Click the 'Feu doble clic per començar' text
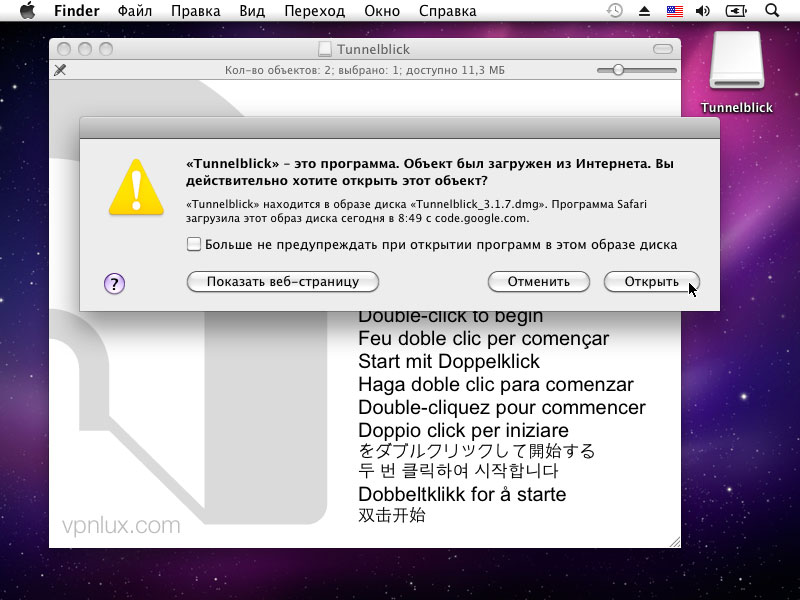 [484, 338]
